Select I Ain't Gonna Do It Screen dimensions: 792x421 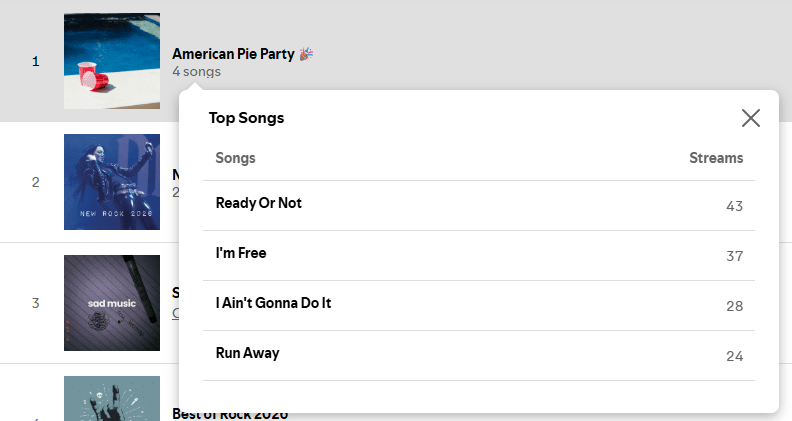(x=273, y=303)
